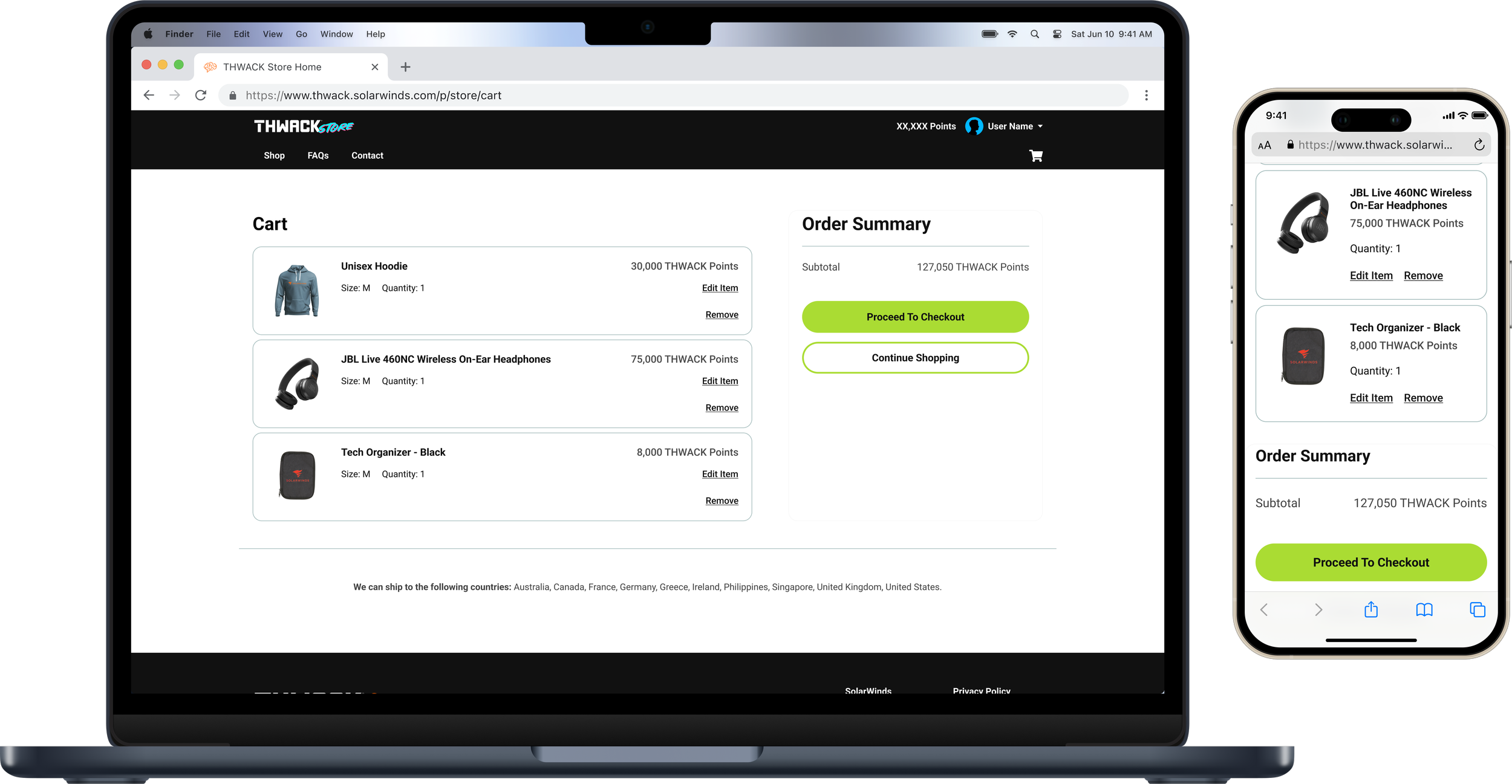Open the File menu
Image resolution: width=1512 pixels, height=784 pixels.
click(213, 34)
